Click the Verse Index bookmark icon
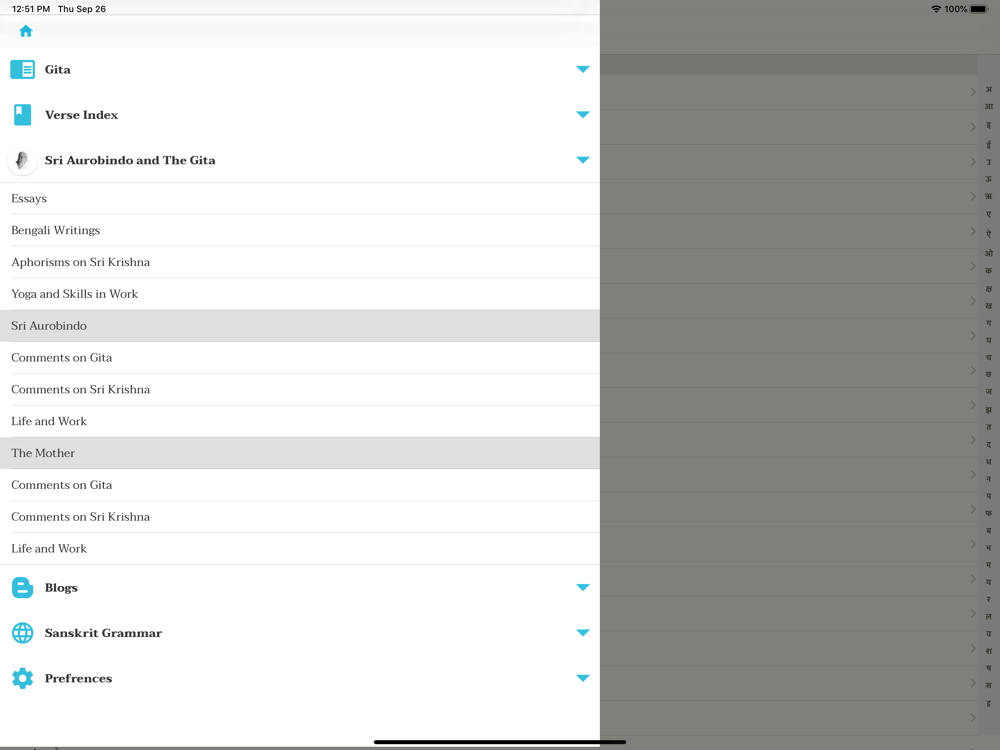 coord(22,115)
